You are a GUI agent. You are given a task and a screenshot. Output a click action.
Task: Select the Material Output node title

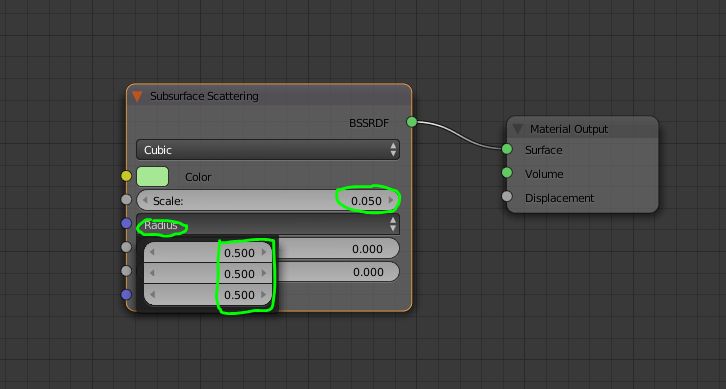[x=569, y=129]
